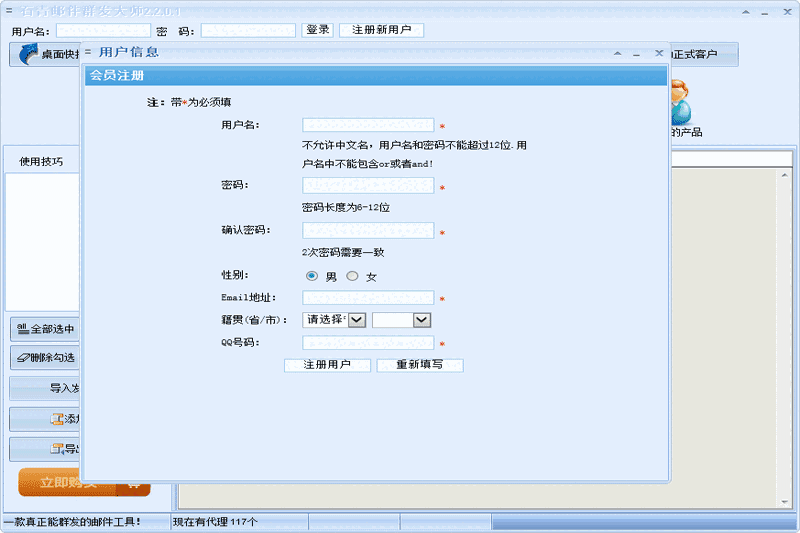
Task: Roll up the 用户信息 dialog with the arrow
Action: click(x=617, y=53)
